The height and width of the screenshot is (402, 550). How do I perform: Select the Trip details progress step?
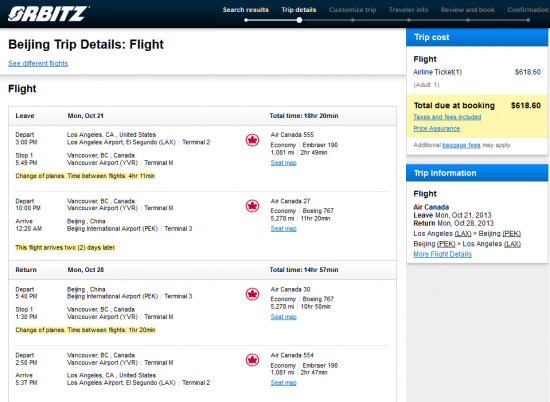point(299,10)
